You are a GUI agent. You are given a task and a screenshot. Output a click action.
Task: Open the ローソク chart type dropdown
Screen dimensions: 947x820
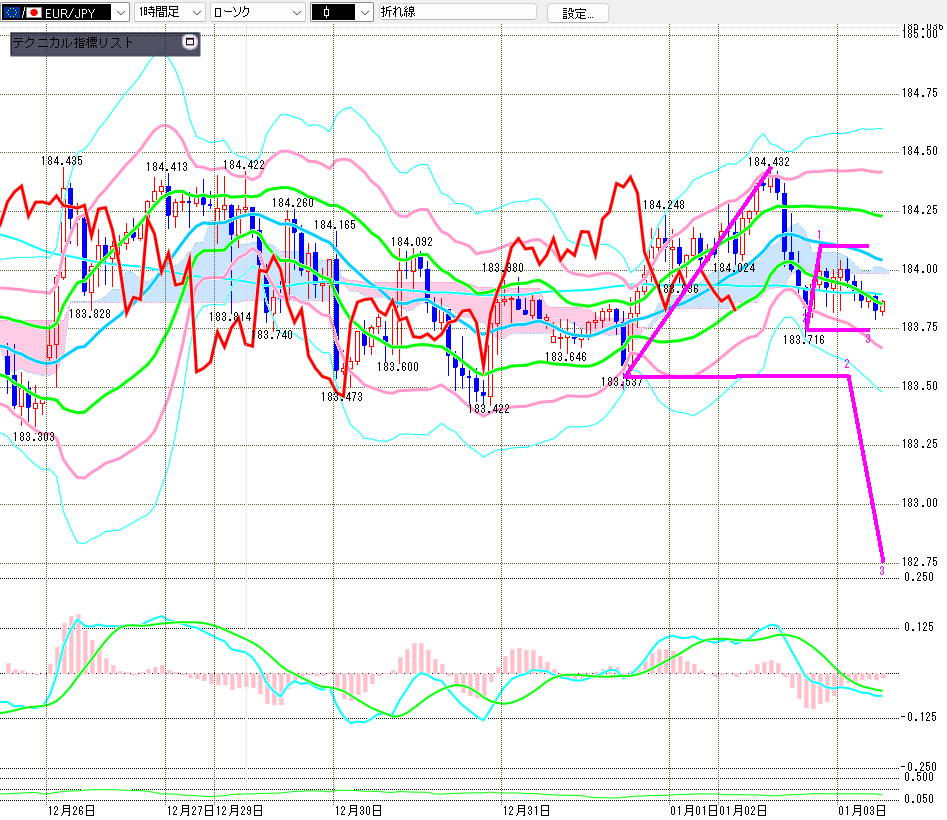[295, 13]
